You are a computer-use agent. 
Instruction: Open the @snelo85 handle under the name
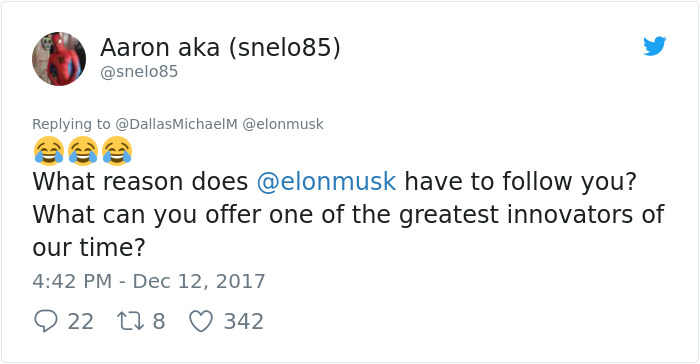click(x=139, y=71)
